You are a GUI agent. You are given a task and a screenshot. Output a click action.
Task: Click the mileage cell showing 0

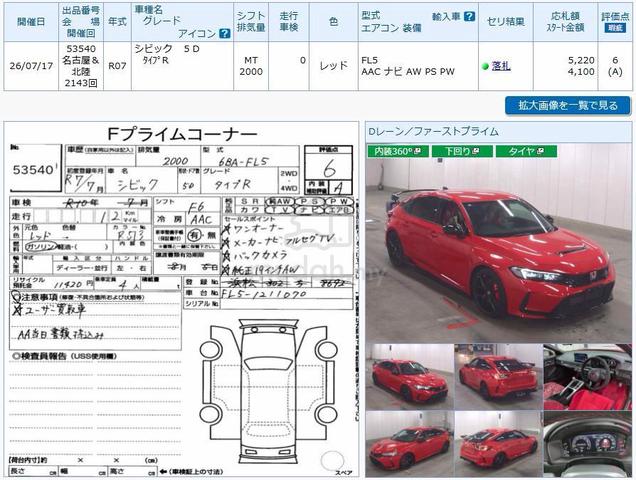(289, 66)
